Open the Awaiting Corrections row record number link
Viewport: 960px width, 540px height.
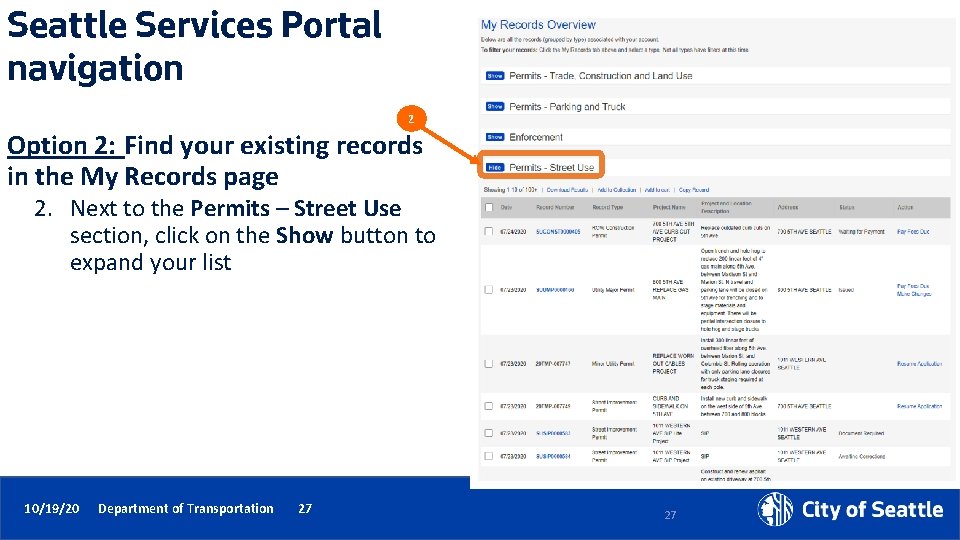click(553, 457)
